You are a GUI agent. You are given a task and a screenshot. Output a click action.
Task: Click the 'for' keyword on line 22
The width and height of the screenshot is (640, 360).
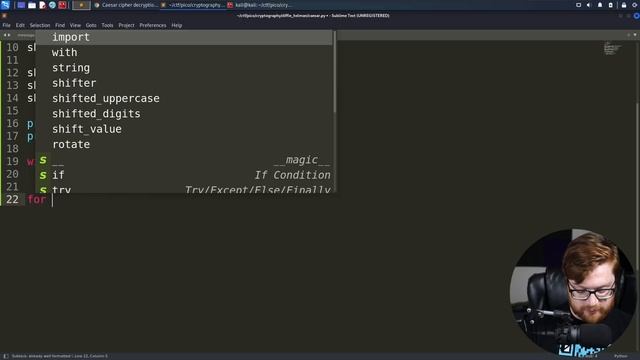coord(37,200)
